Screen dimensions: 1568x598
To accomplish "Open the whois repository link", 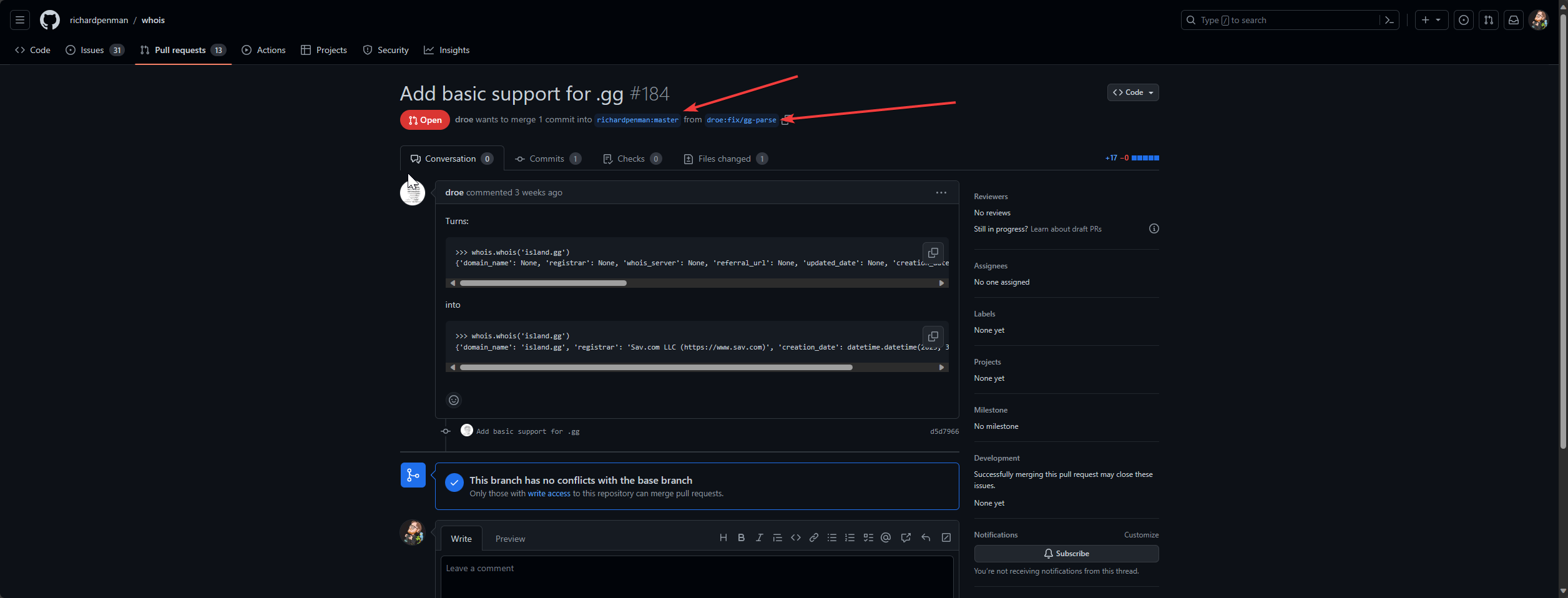I will 153,20.
